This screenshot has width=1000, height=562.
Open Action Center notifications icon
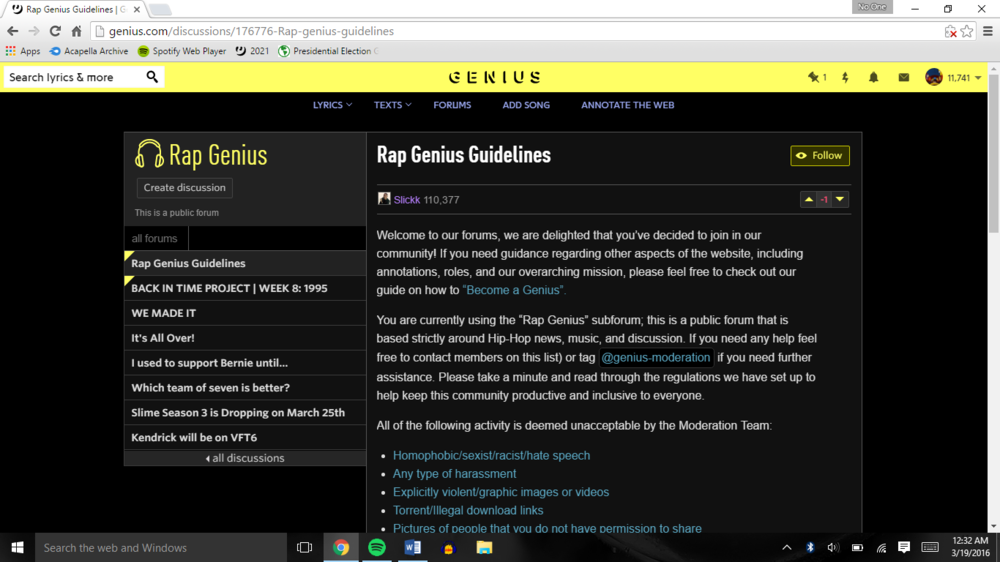(904, 547)
